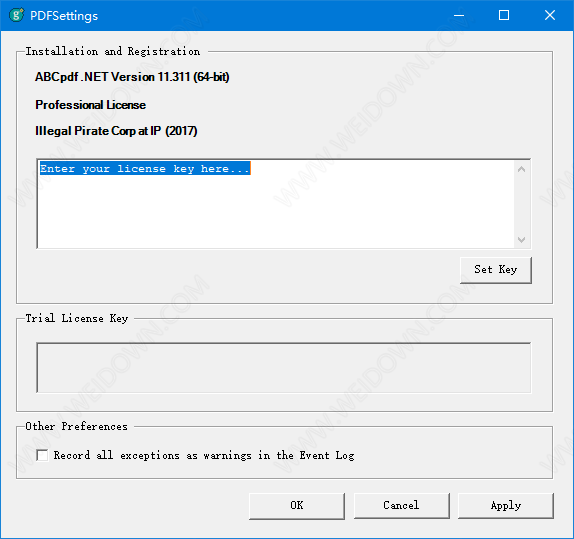
Task: Apply the current settings
Action: (506, 506)
